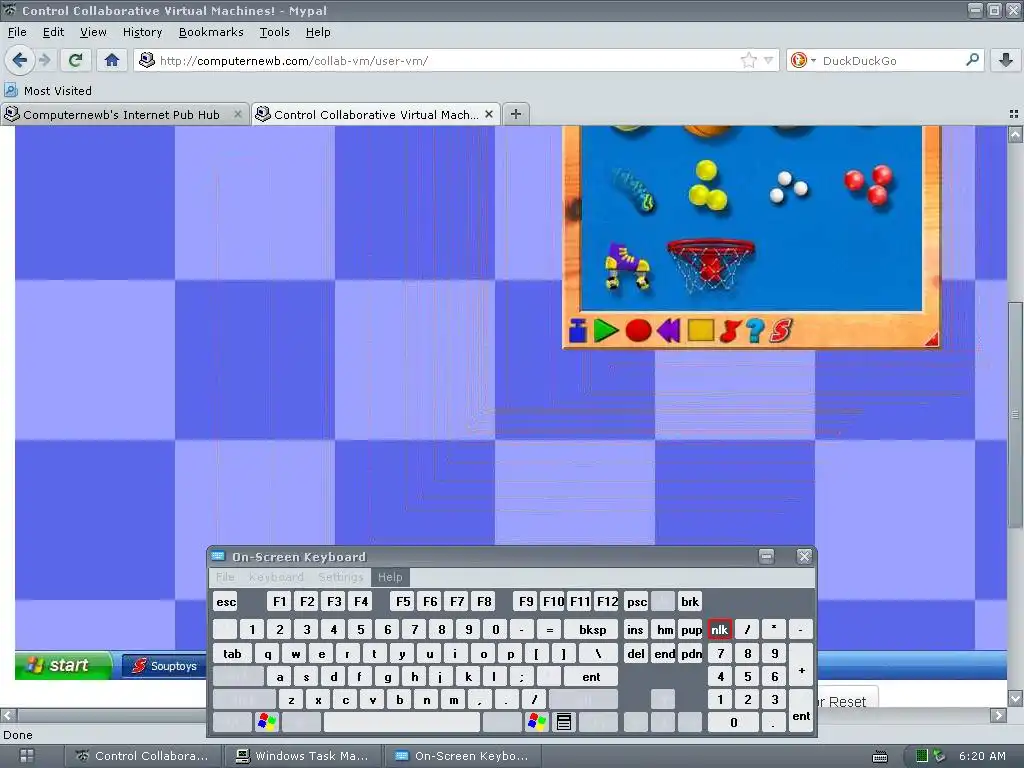Click the 6:20 AM system clock

(982, 756)
